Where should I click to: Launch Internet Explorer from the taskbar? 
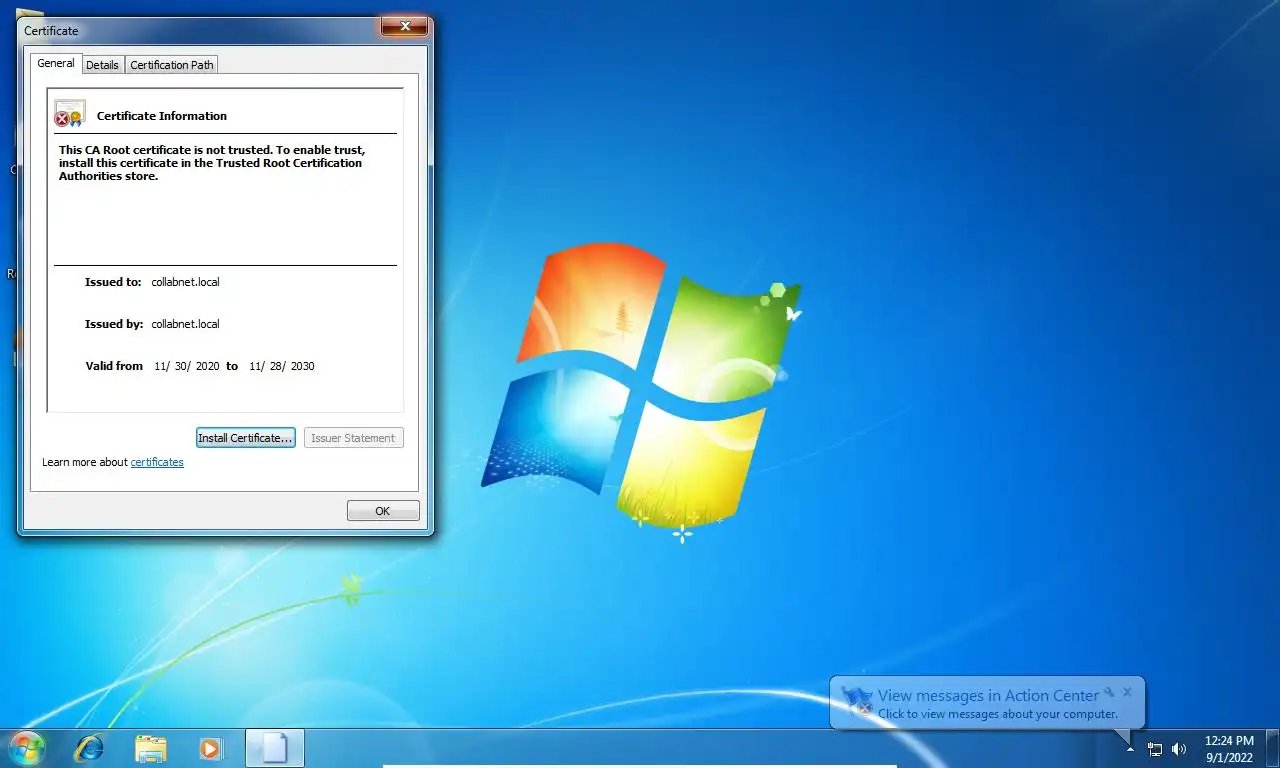click(89, 748)
